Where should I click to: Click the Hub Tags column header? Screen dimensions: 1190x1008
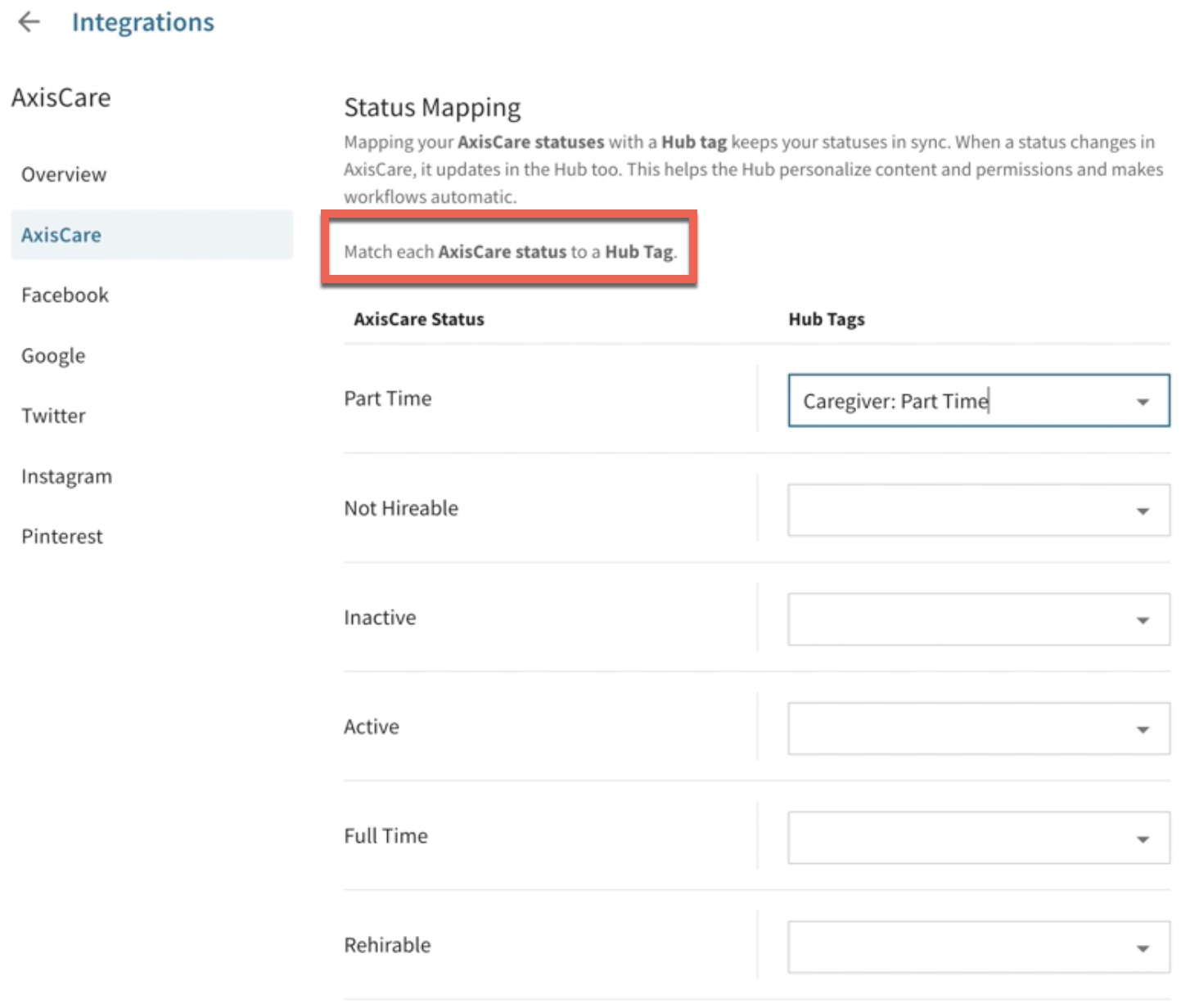827,319
